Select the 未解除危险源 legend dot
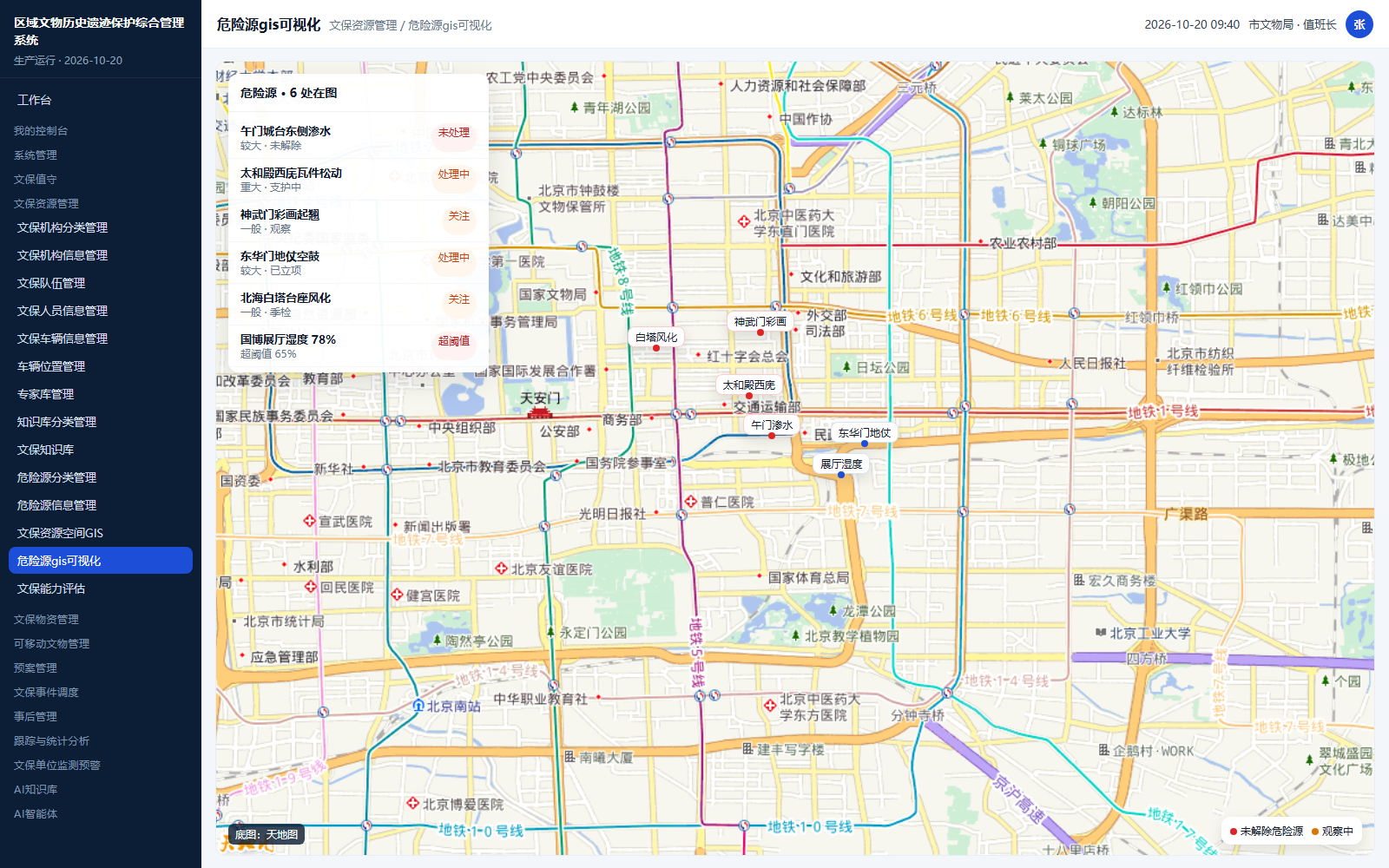The width and height of the screenshot is (1389, 868). [x=1234, y=832]
